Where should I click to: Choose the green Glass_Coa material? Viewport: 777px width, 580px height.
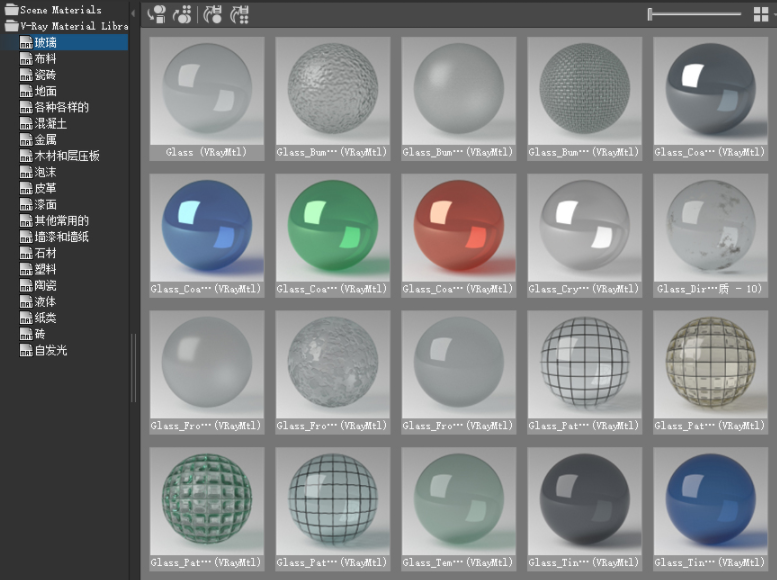(x=333, y=235)
